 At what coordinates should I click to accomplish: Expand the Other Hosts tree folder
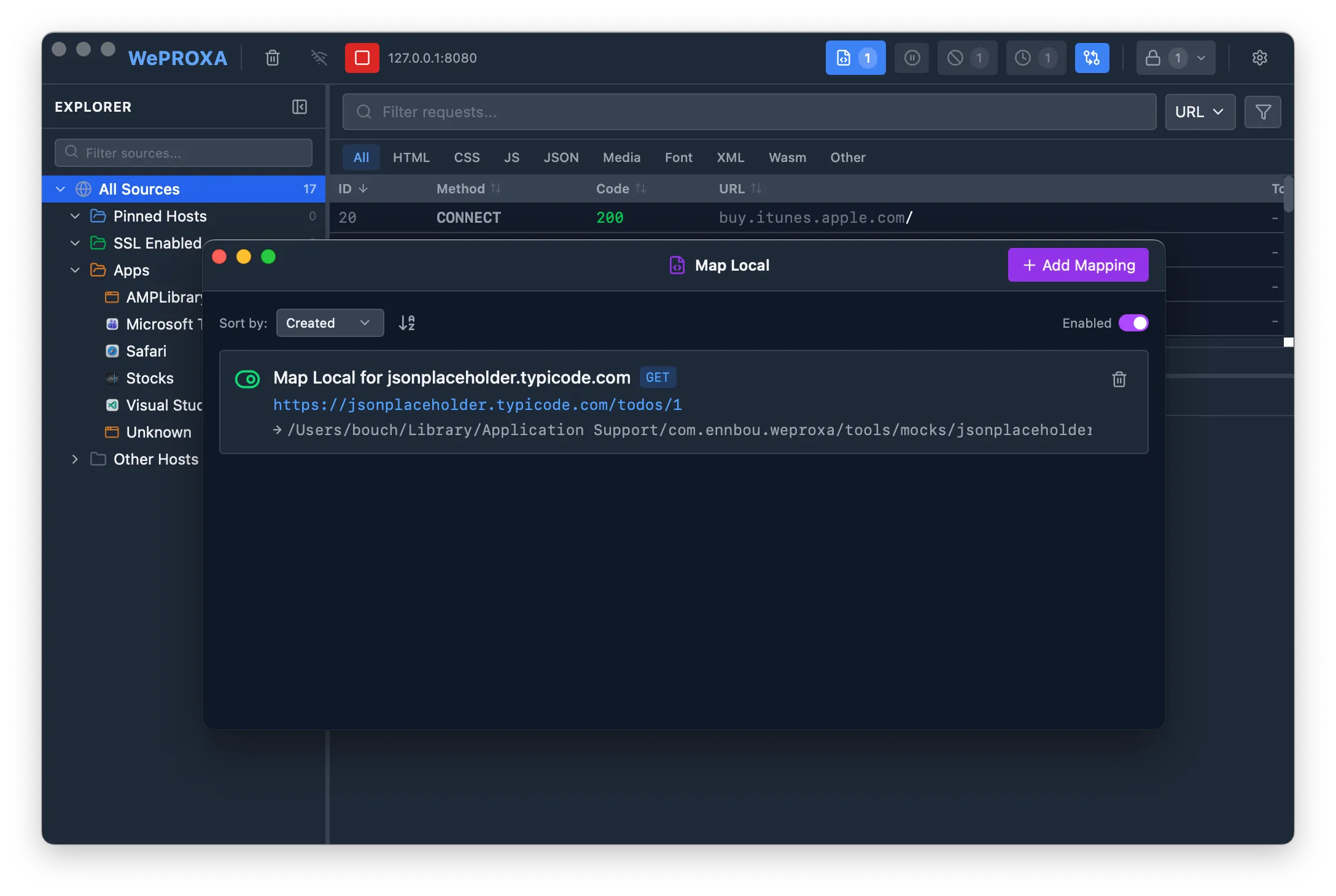coord(75,459)
